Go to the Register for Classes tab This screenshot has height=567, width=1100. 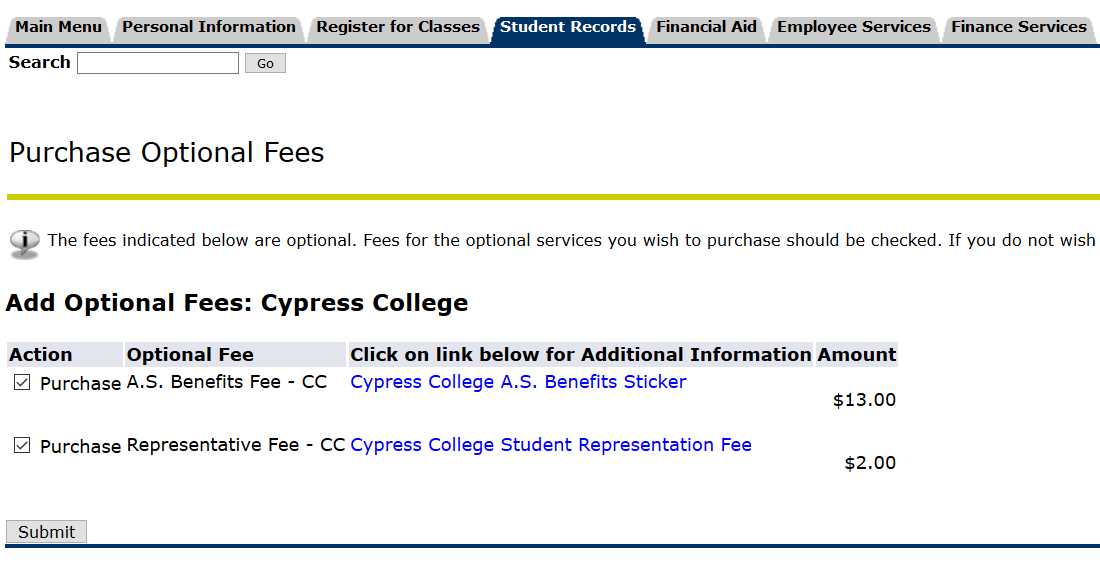click(x=398, y=27)
